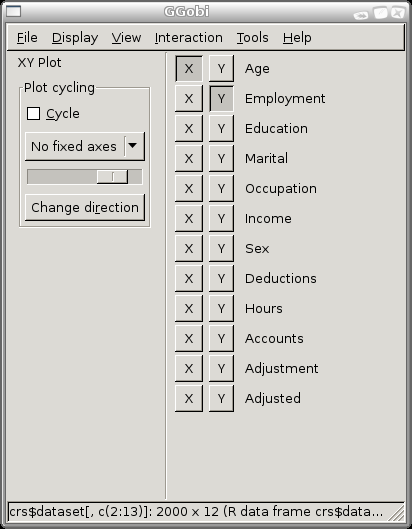Screen dimensions: 412x529
Task: Click the plot cycling speed slider handle
Action: (x=112, y=177)
